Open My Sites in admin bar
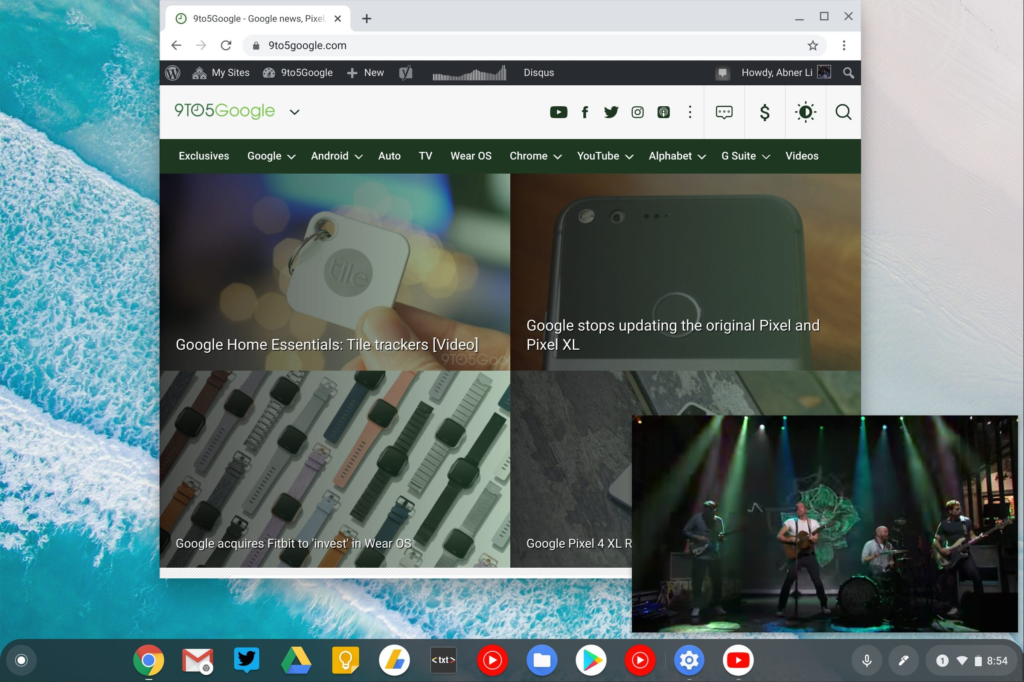This screenshot has height=682, width=1024. pos(221,73)
